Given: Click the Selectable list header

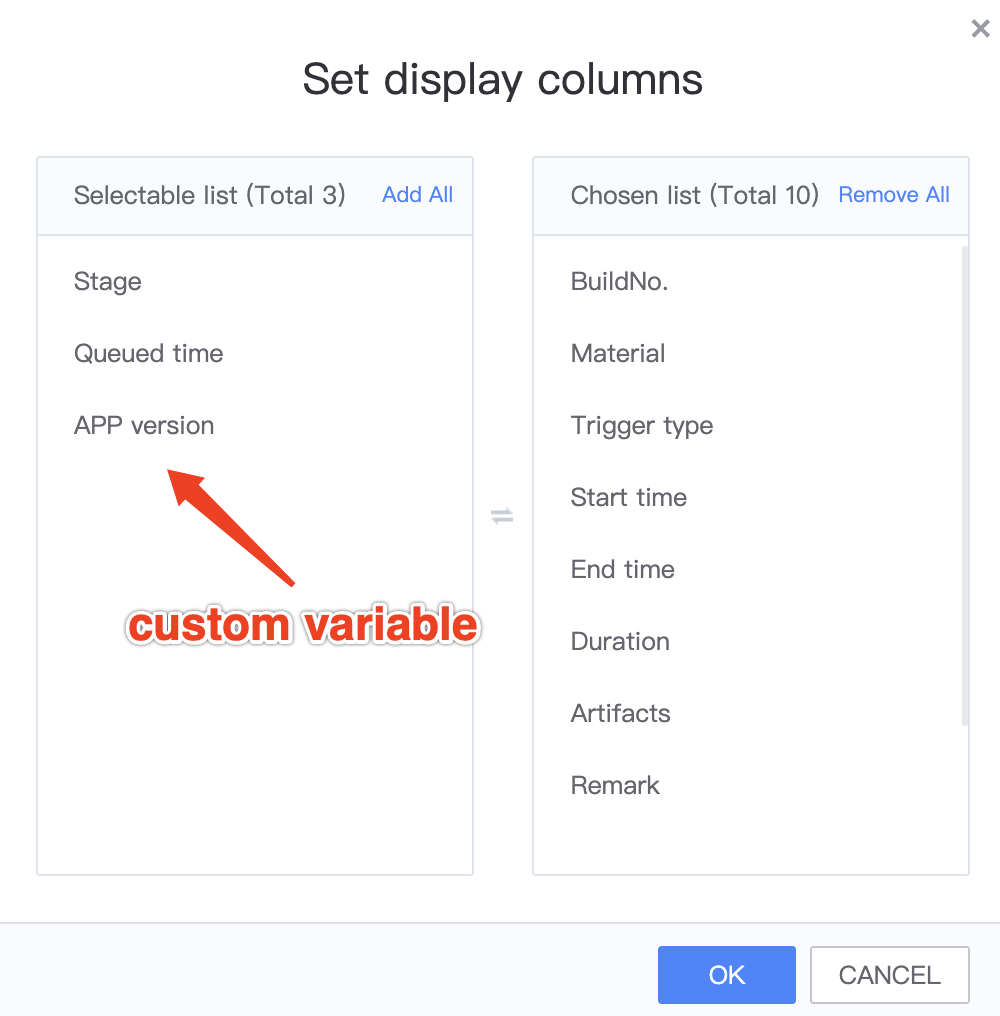Looking at the screenshot, I should pyautogui.click(x=209, y=195).
